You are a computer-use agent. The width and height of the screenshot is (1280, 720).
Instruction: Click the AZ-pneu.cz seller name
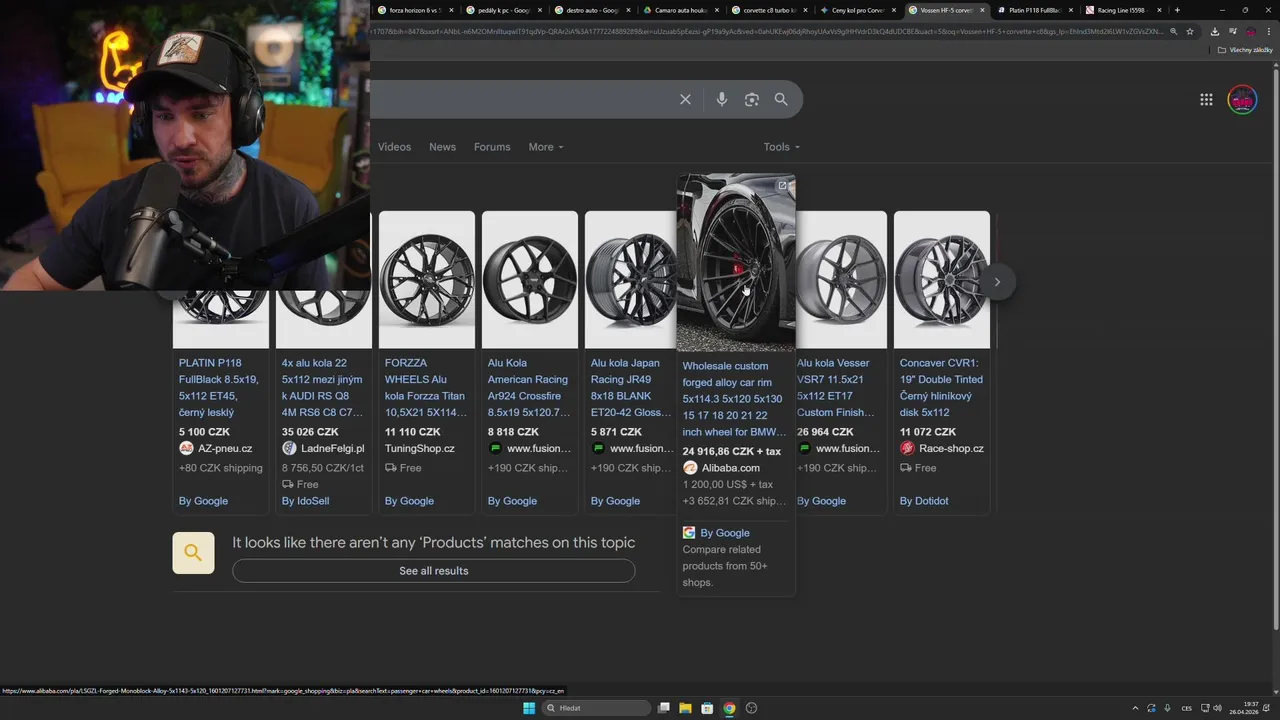pos(225,449)
